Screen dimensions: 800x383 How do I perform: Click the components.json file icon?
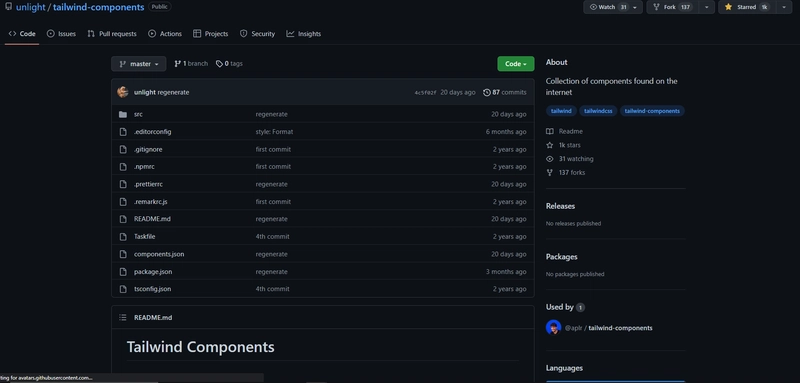pos(122,254)
